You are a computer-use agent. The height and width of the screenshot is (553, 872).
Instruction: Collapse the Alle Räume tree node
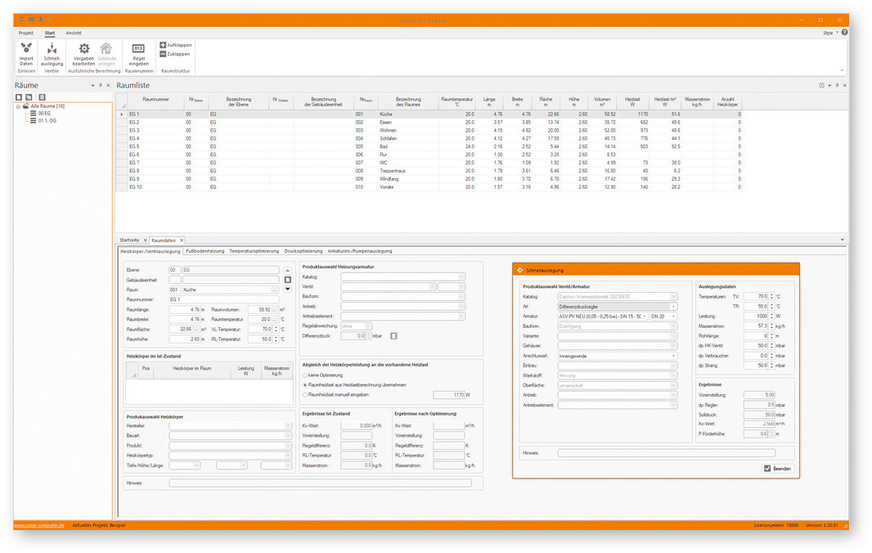(18, 106)
